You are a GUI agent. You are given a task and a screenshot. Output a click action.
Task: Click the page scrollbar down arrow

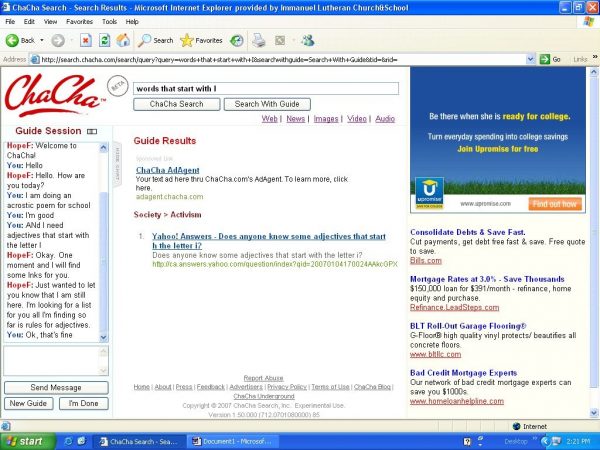click(x=594, y=413)
